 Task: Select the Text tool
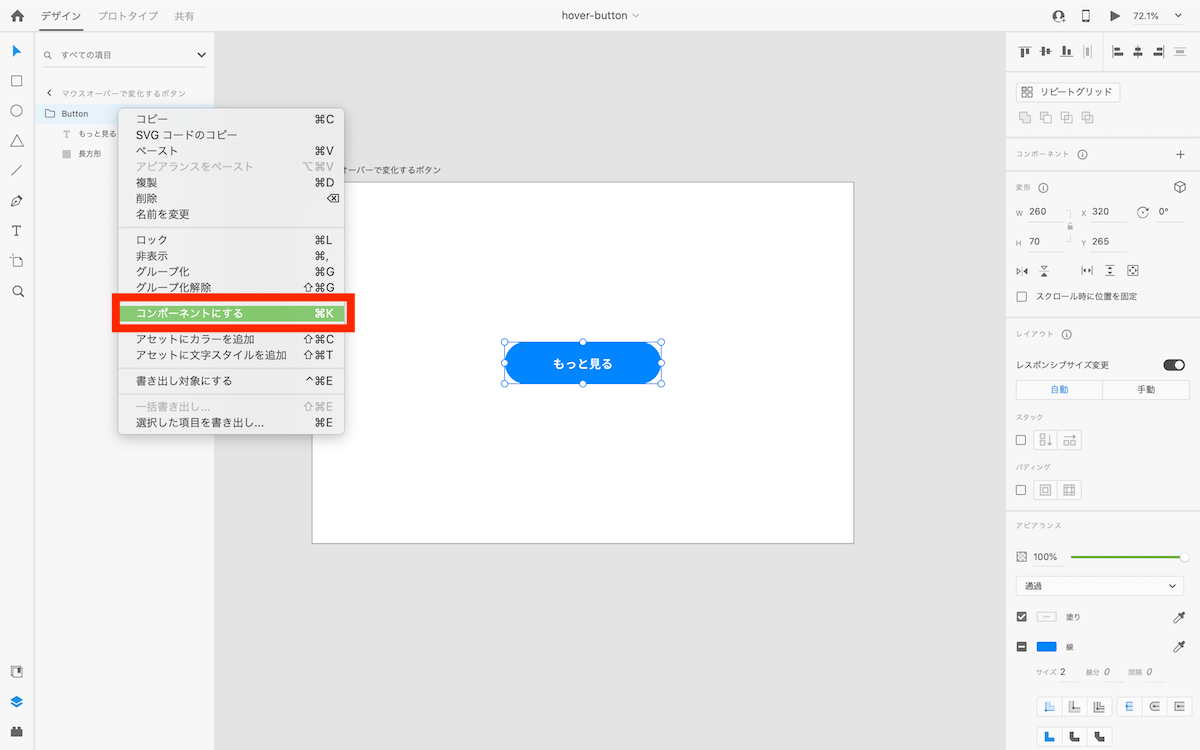[x=16, y=231]
